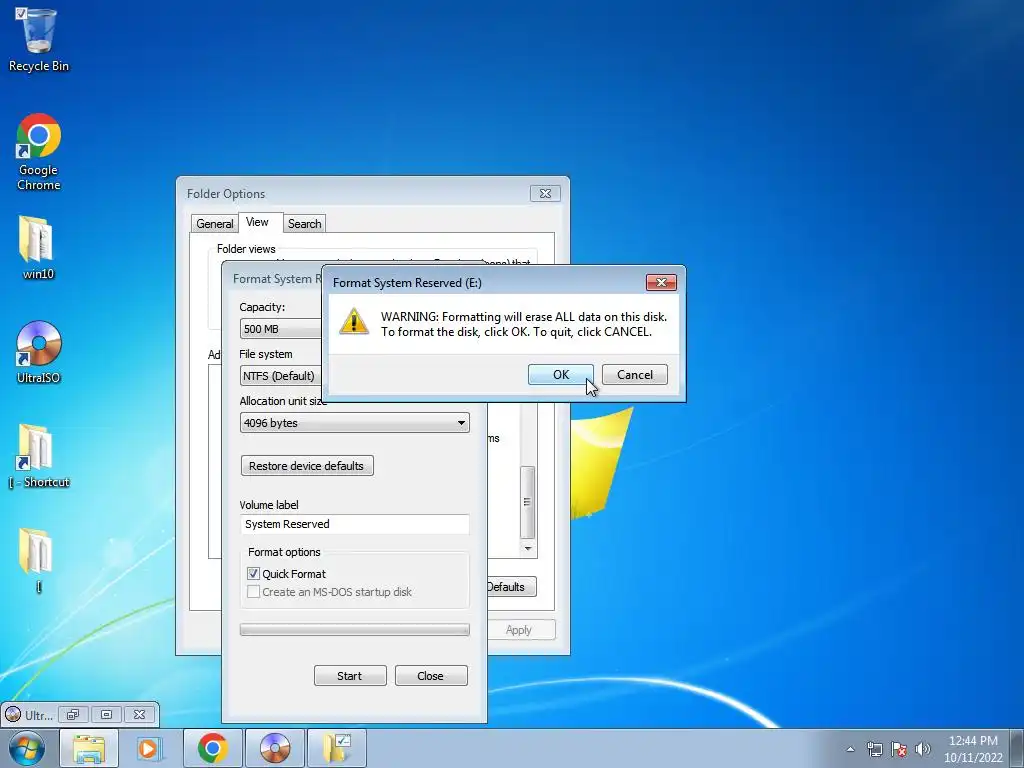1024x768 pixels.
Task: Show hidden system tray icons
Action: [850, 749]
